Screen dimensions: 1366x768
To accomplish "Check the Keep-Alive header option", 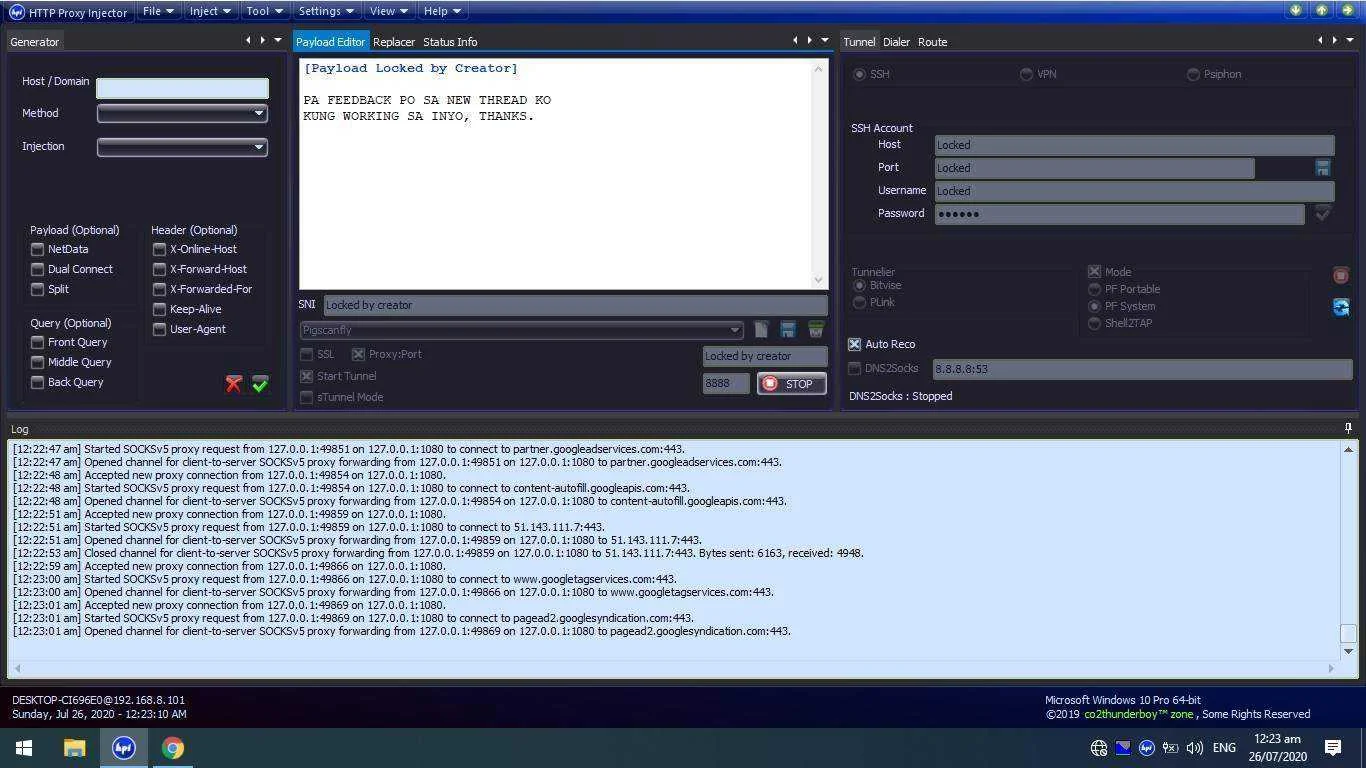I will coord(159,309).
